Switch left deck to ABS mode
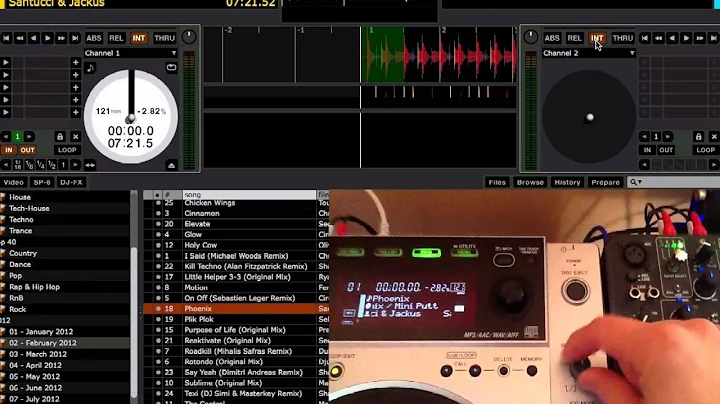The image size is (720, 404). tap(94, 38)
